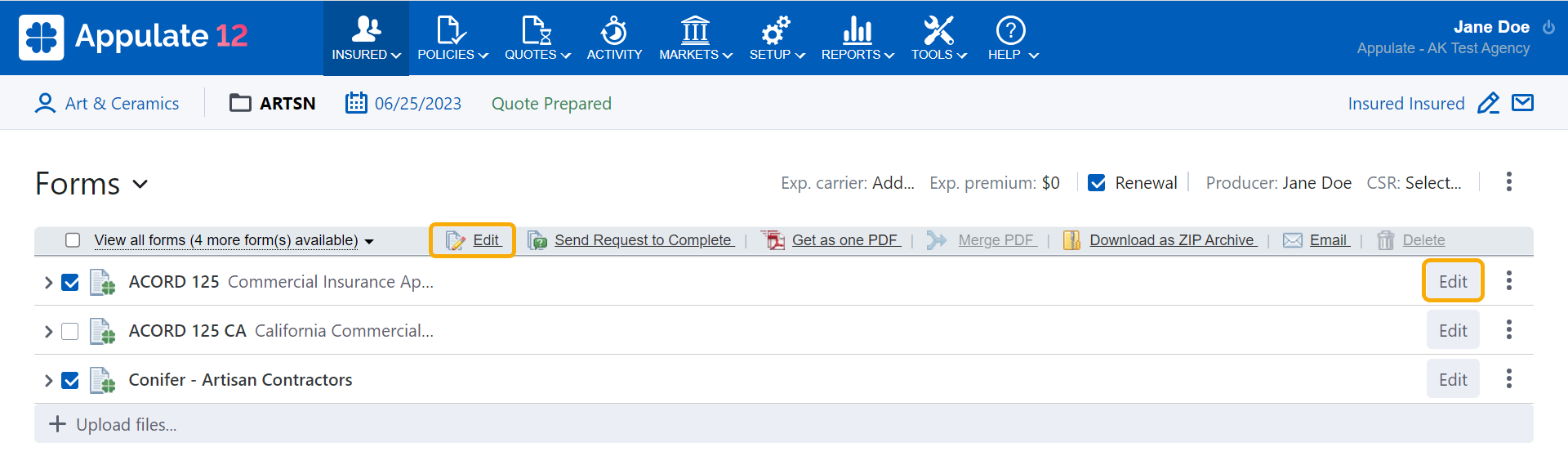Image resolution: width=1568 pixels, height=465 pixels.
Task: Open ACORD 125 CA California Commercial form
Action: click(x=281, y=331)
